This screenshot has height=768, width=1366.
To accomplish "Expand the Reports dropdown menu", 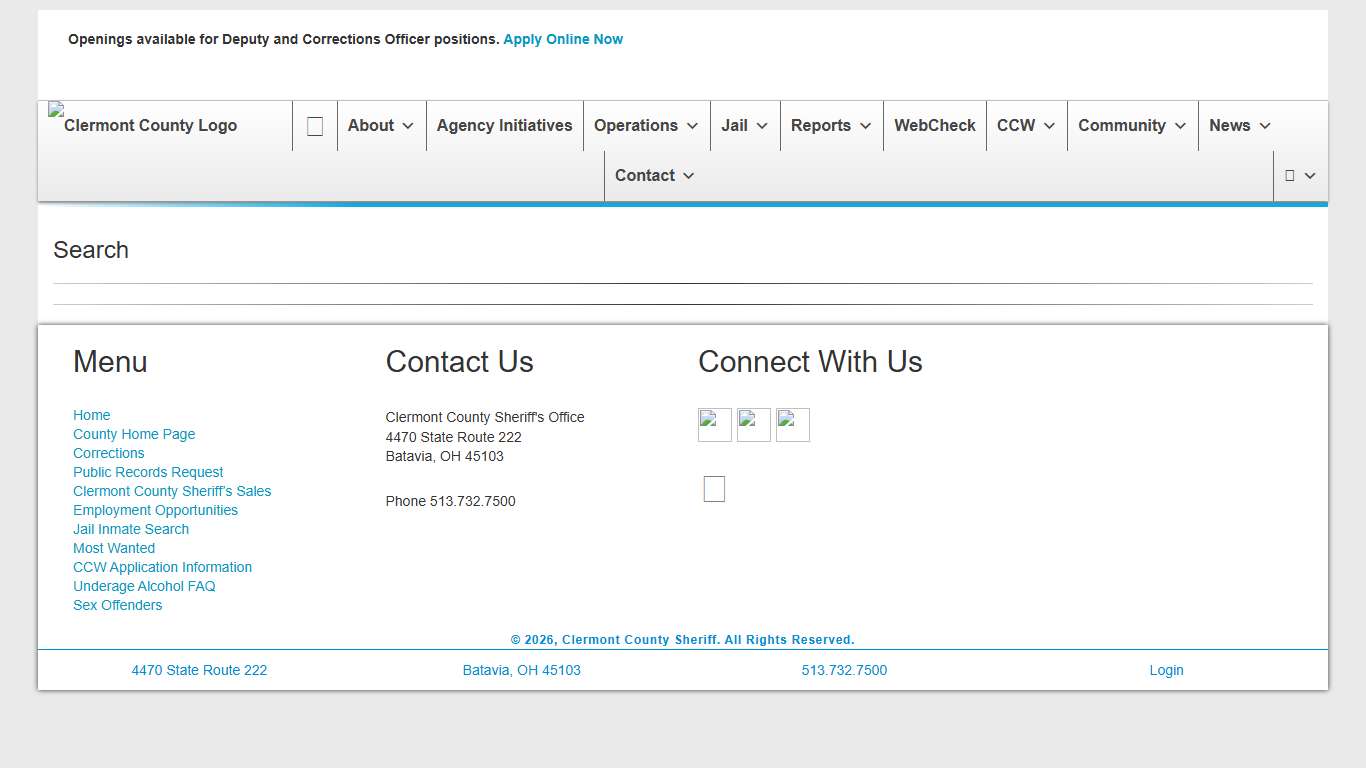I will (831, 126).
